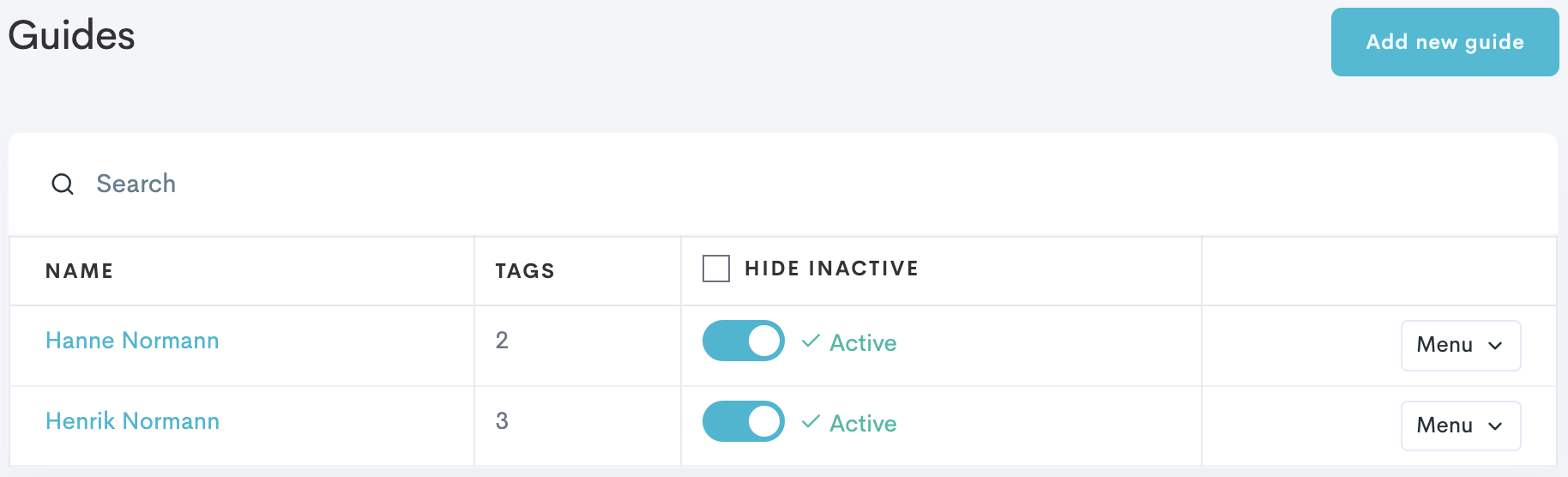Click the magnifying glass search icon
Image resolution: width=1568 pixels, height=477 pixels.
click(x=63, y=184)
